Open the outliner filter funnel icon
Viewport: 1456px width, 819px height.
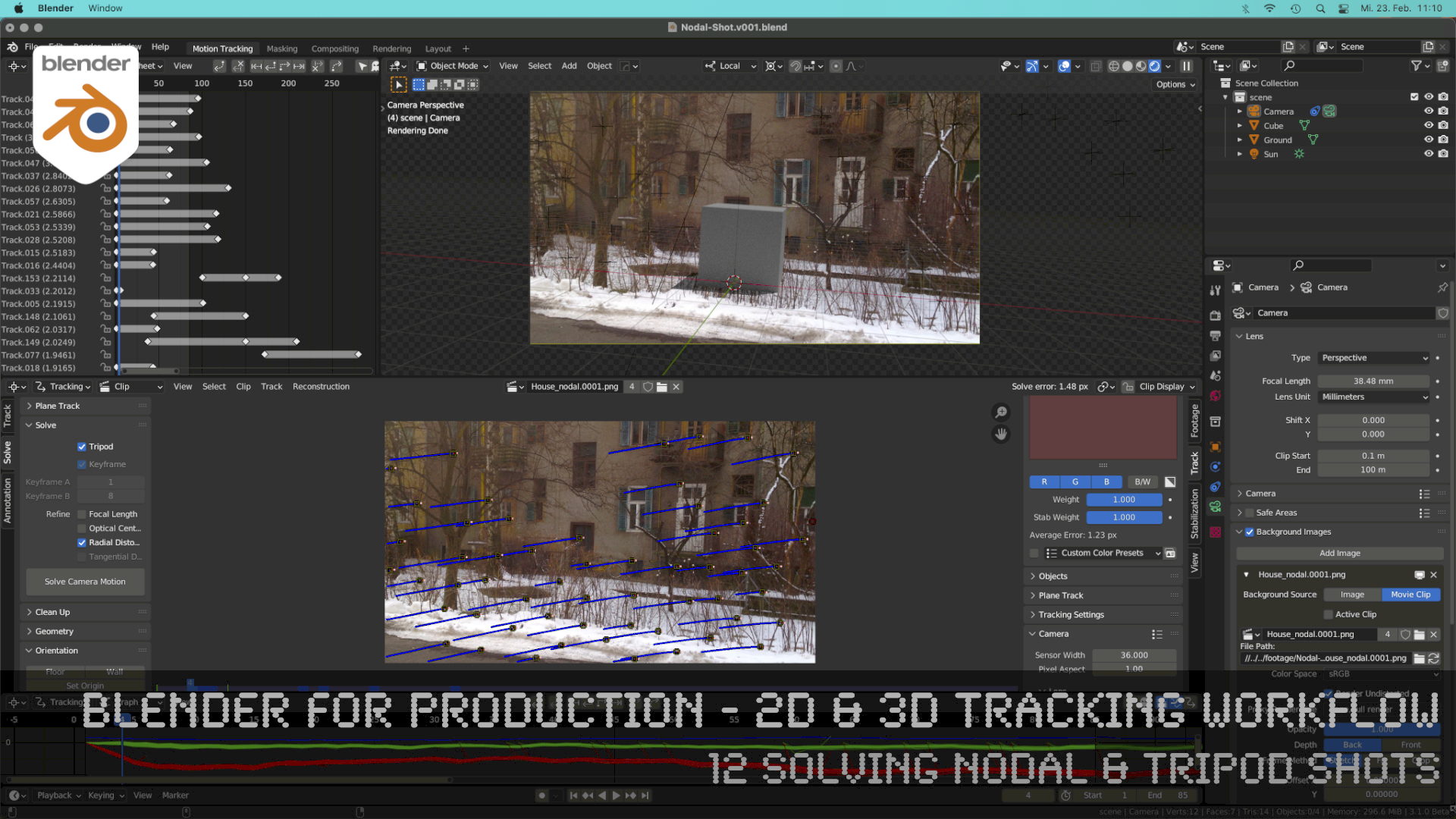(1417, 66)
